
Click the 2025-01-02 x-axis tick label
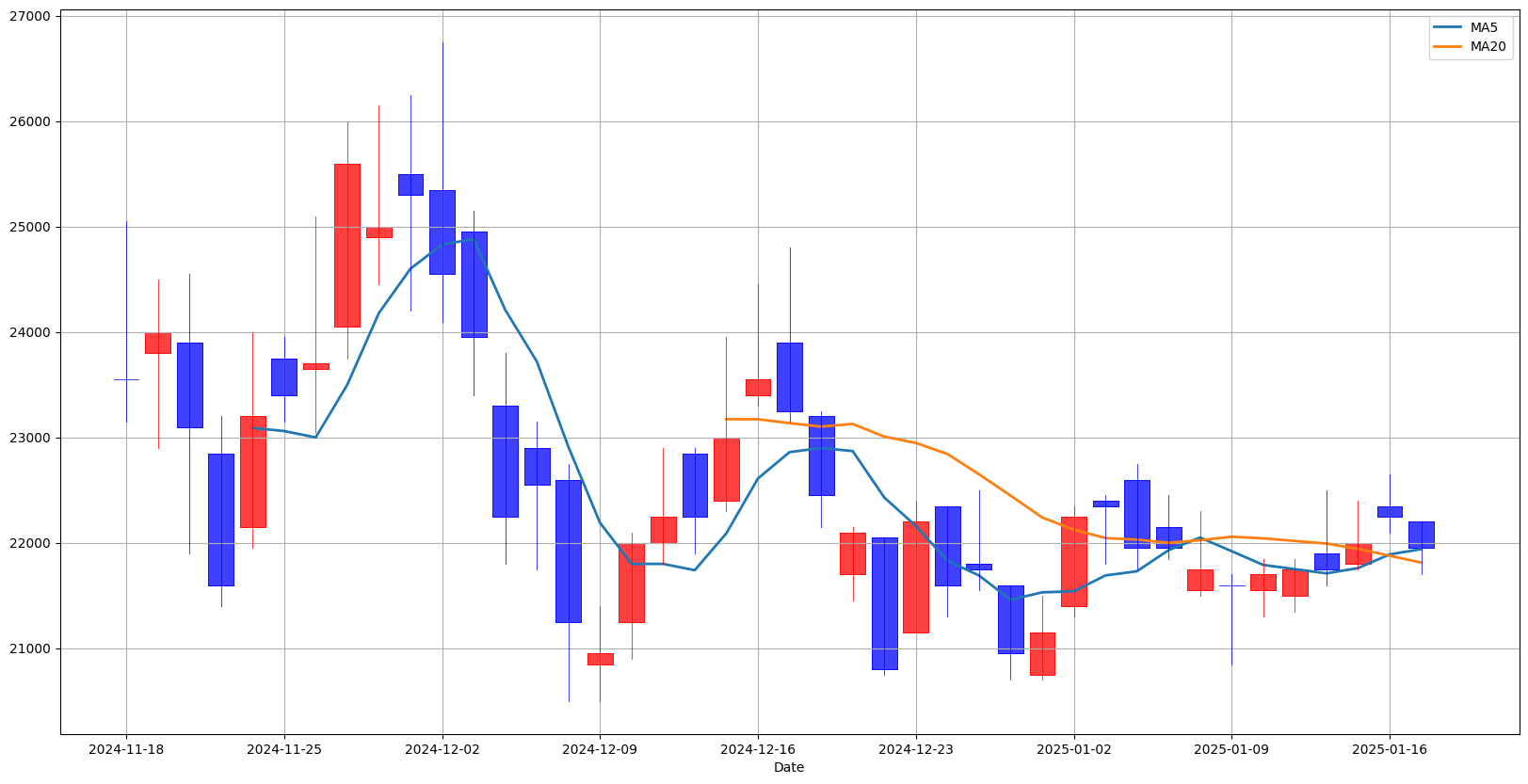pos(1074,749)
